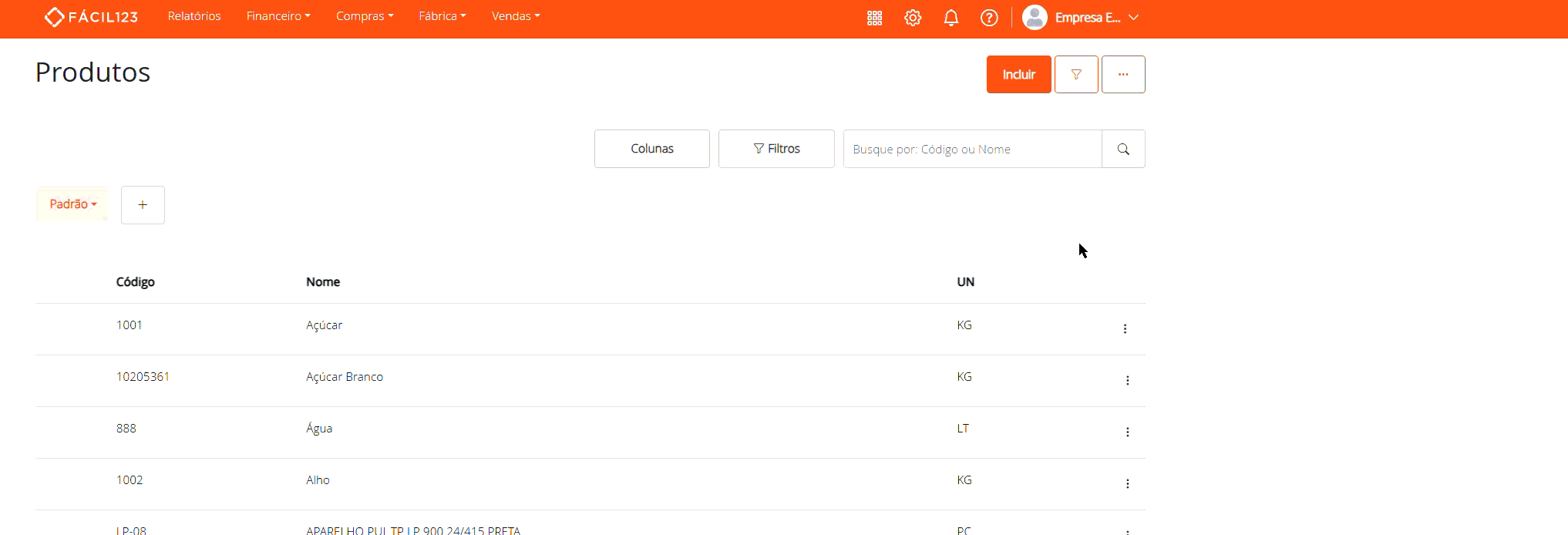Sort by the Código column header

click(136, 282)
